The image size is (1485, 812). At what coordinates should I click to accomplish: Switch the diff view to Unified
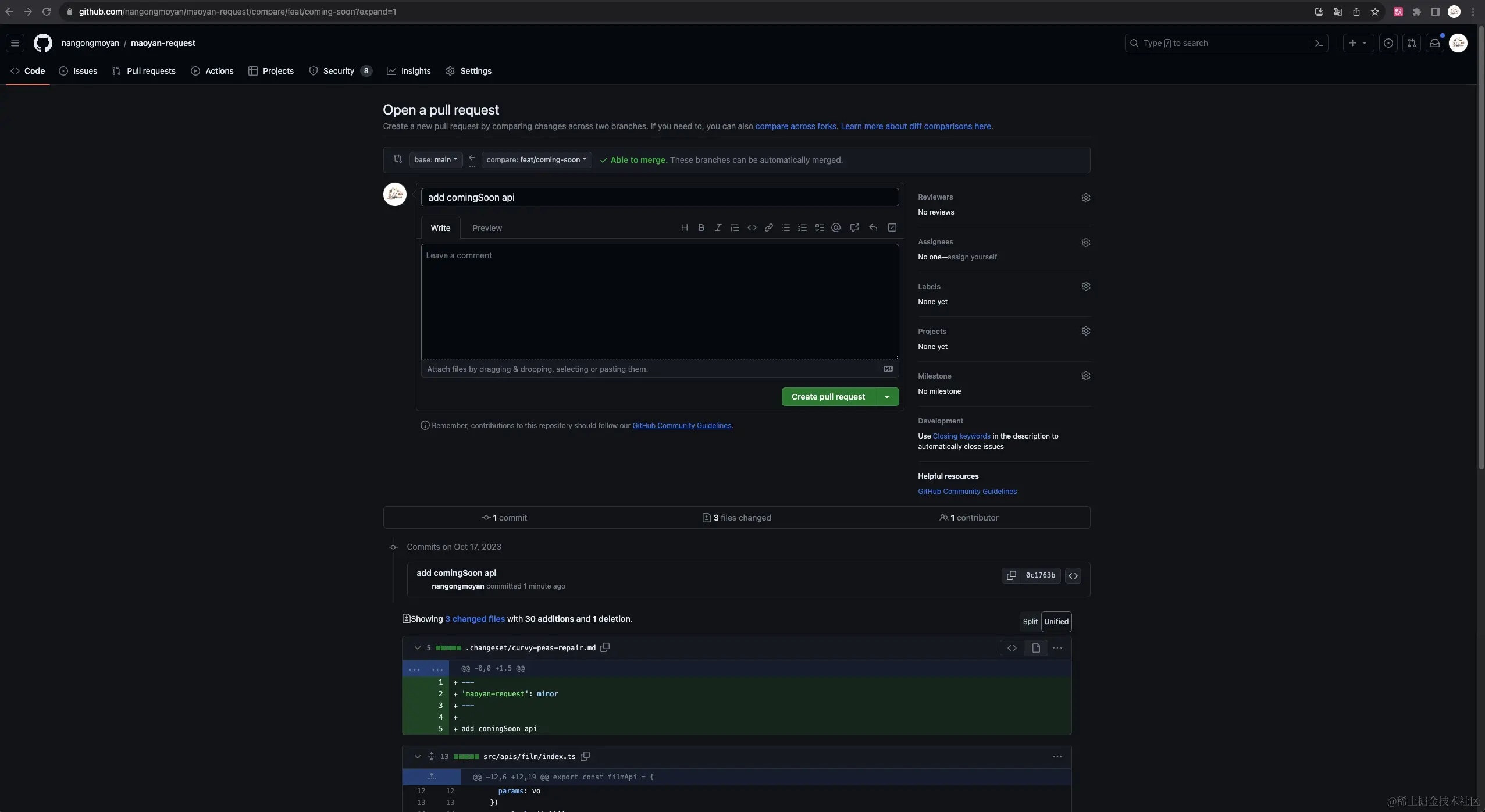pos(1056,621)
